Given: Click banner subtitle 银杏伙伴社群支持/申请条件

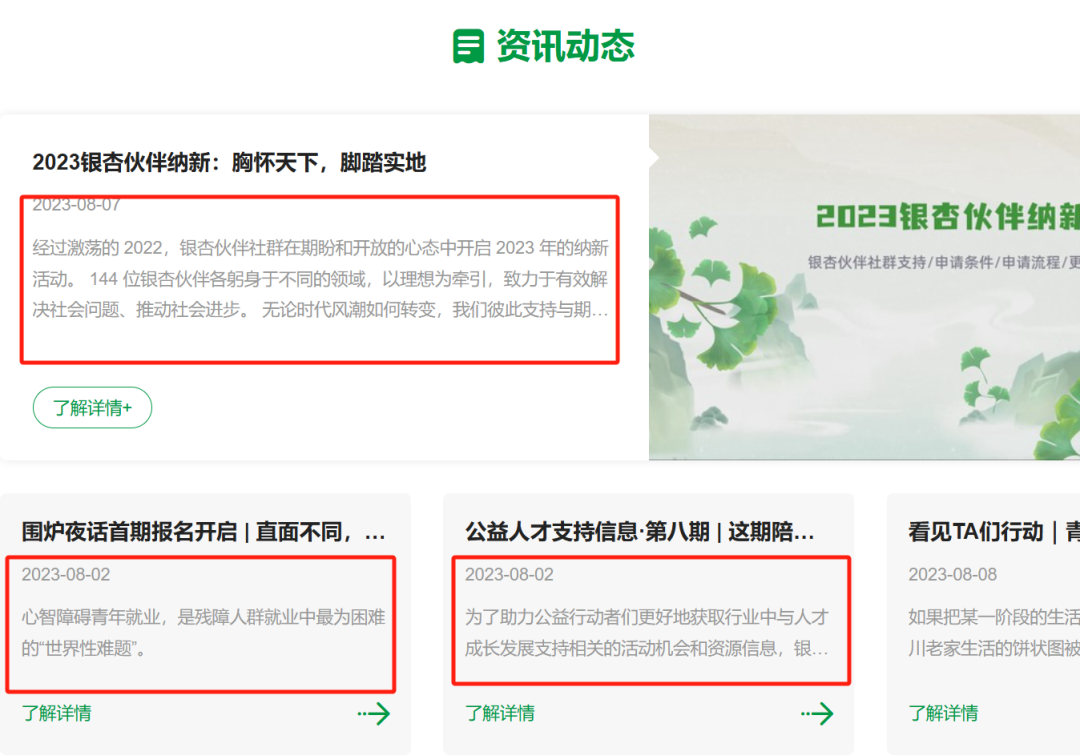Looking at the screenshot, I should pos(944,262).
